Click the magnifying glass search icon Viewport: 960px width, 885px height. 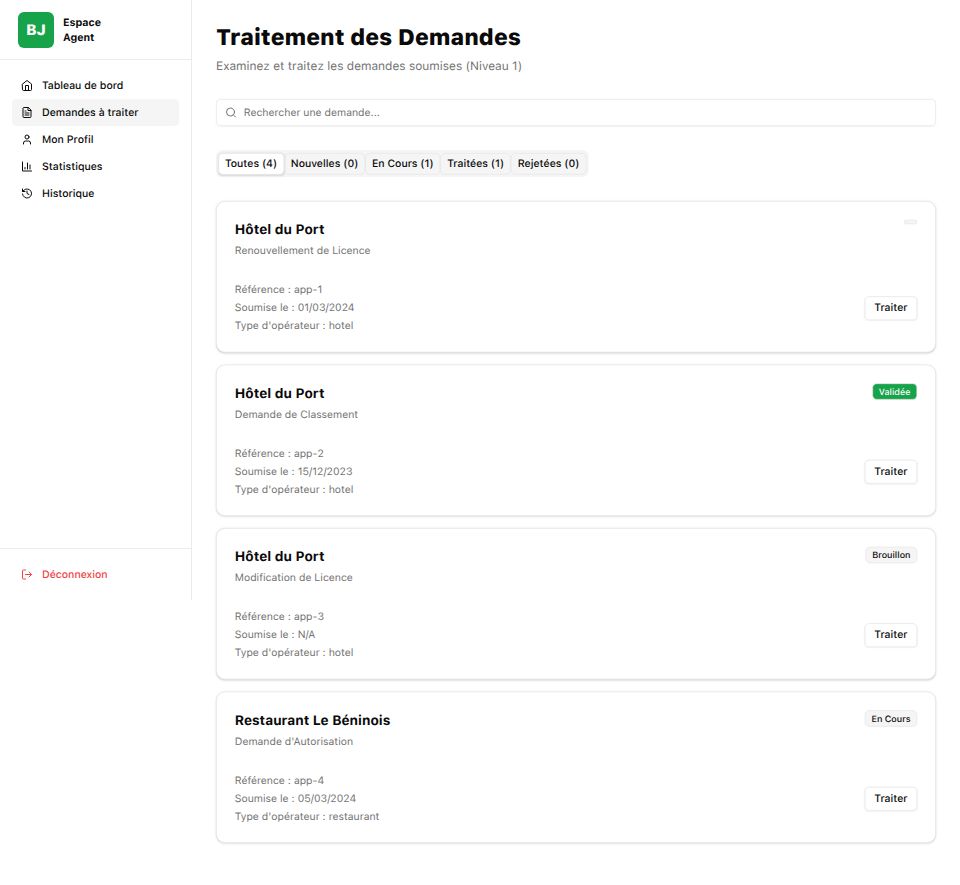[231, 113]
